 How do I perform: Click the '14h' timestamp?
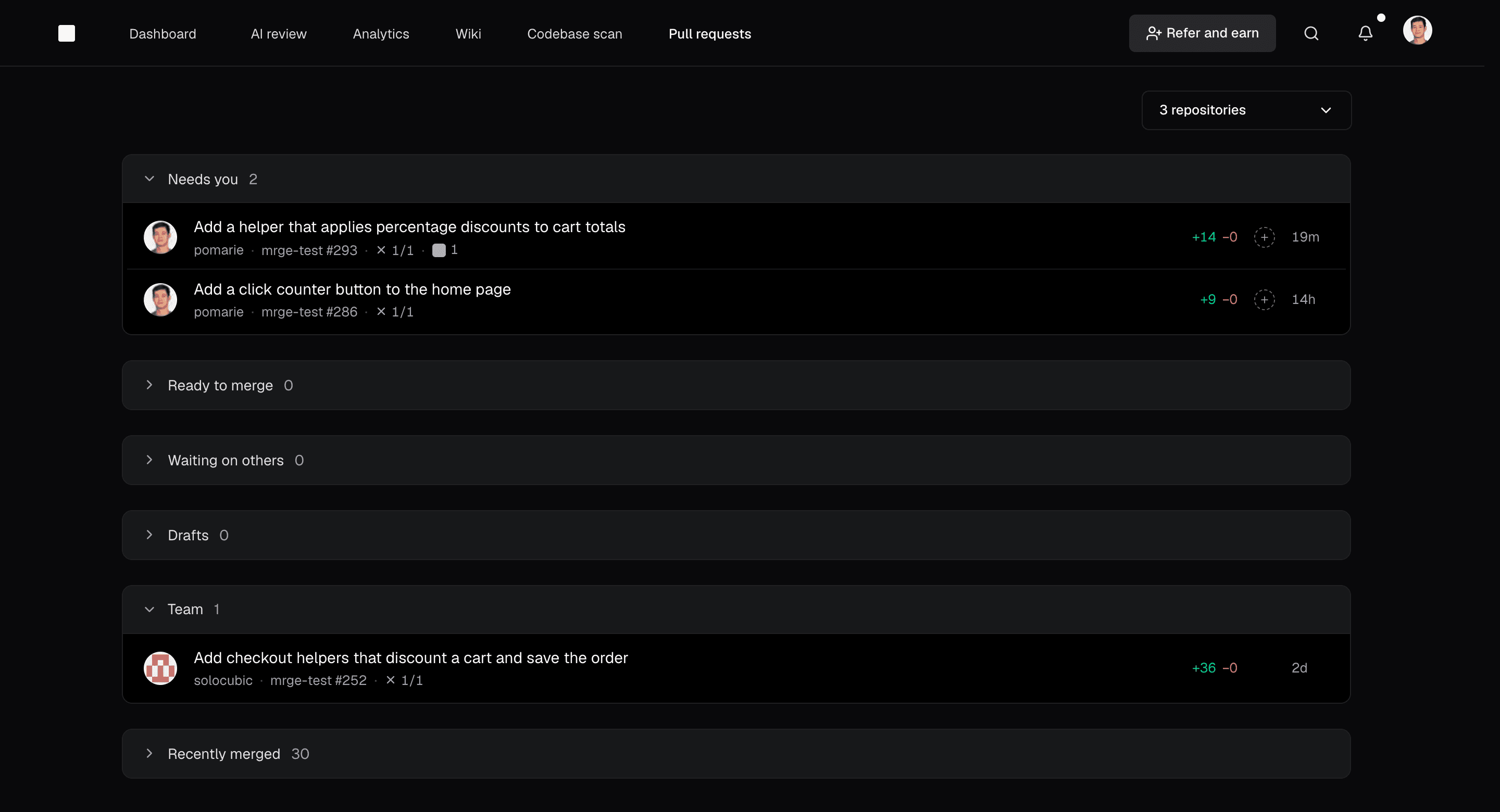(x=1303, y=299)
